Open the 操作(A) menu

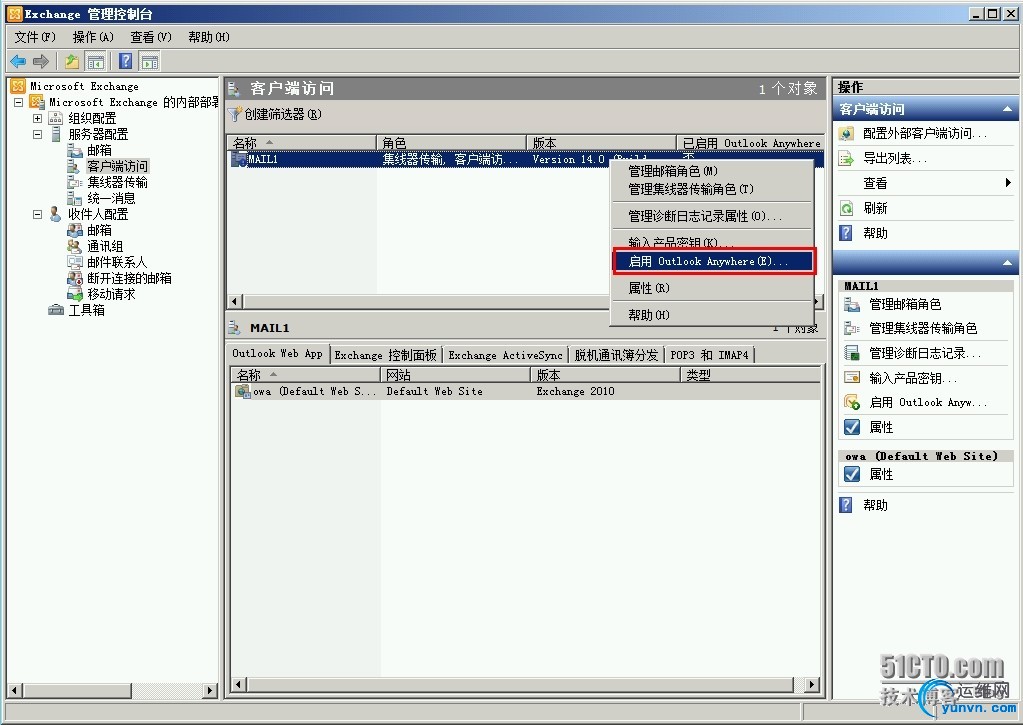pyautogui.click(x=93, y=37)
